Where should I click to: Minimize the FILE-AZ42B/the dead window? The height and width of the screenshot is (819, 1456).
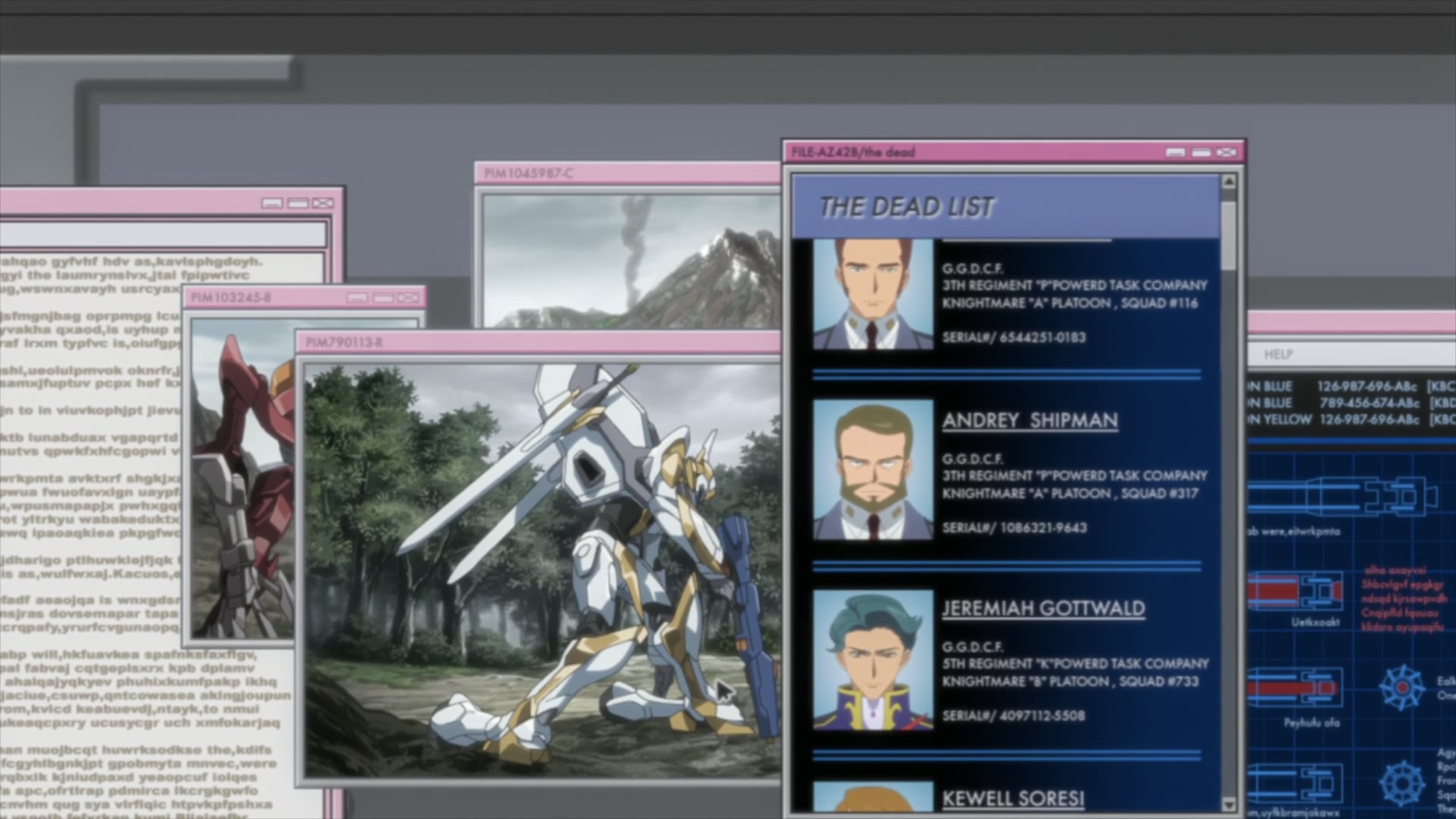pyautogui.click(x=1175, y=152)
